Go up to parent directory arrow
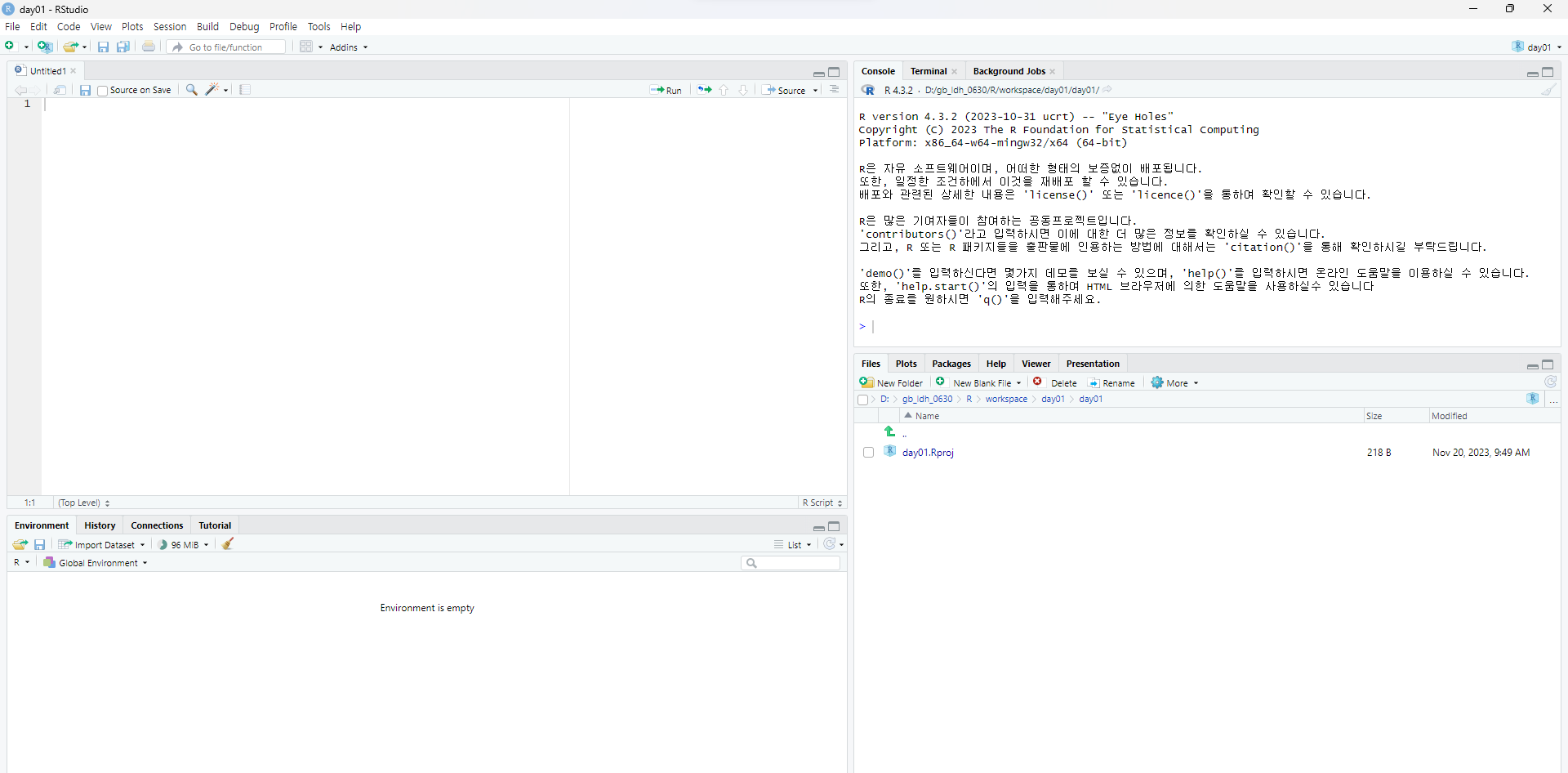 (x=890, y=431)
